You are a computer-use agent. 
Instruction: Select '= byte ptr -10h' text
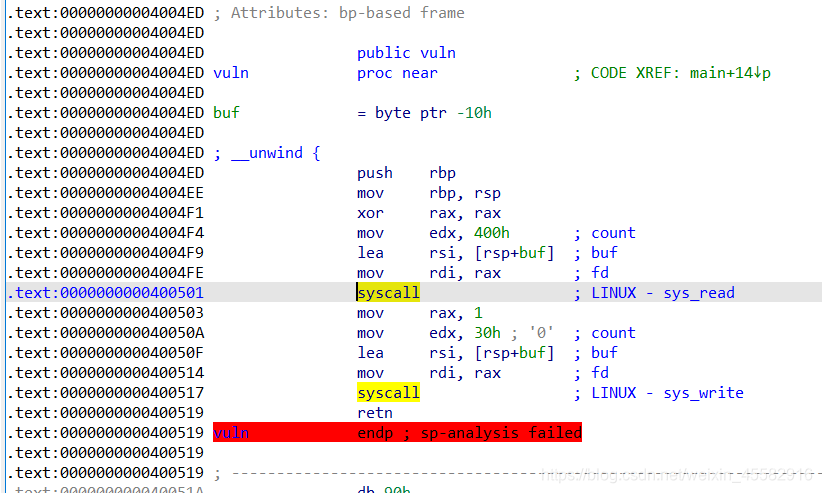click(x=425, y=113)
